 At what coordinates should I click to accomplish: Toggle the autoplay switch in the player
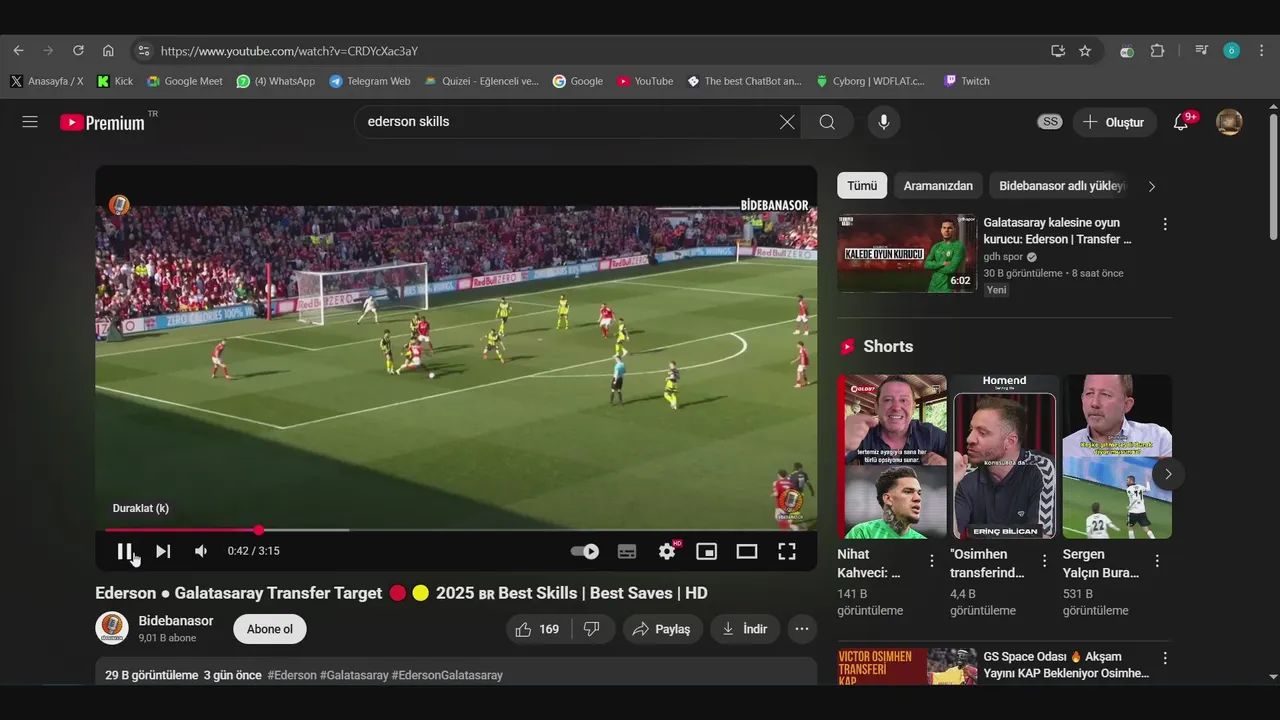pos(585,551)
